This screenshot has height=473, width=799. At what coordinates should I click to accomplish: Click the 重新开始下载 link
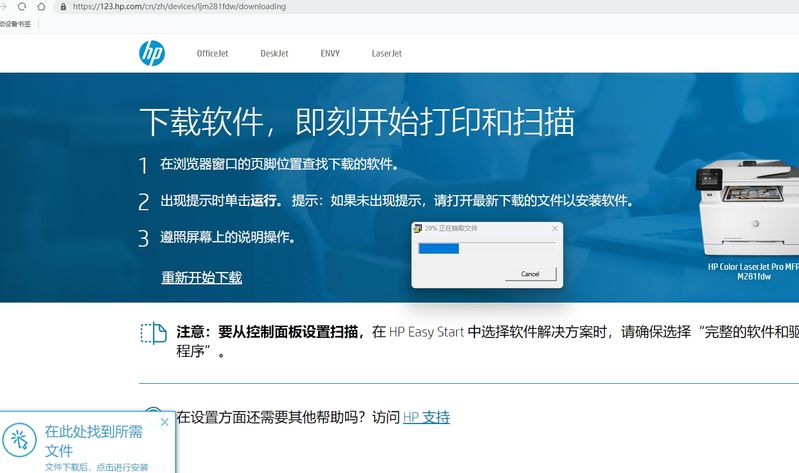point(201,278)
